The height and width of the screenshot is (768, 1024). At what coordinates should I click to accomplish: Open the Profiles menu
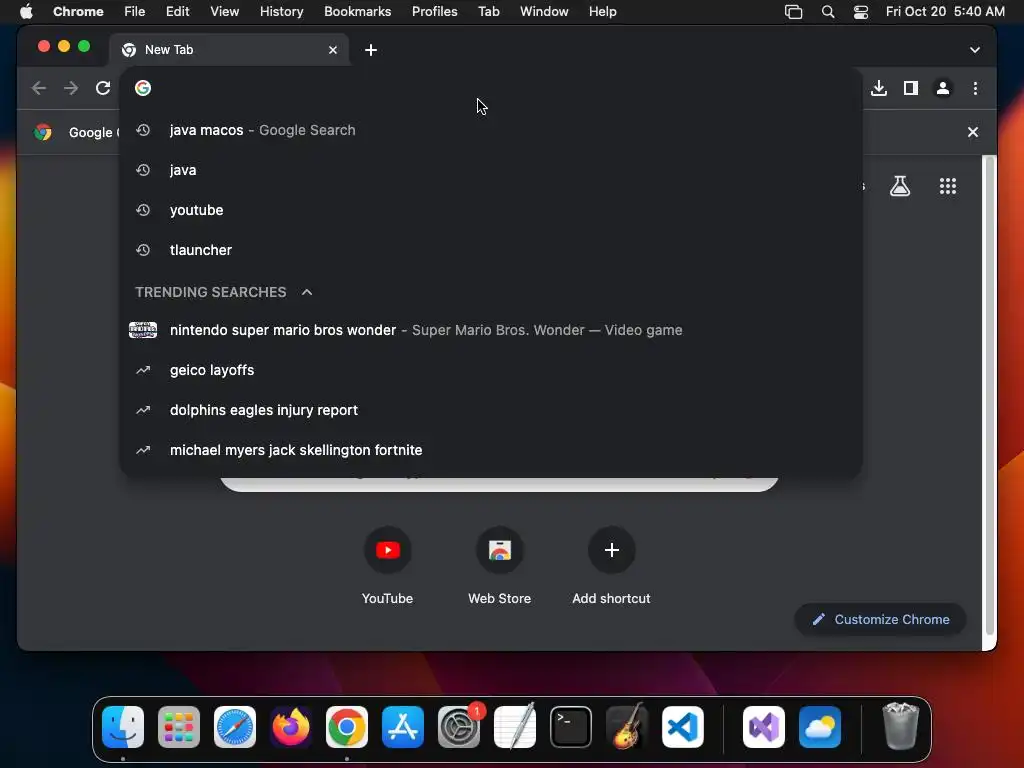[x=434, y=11]
